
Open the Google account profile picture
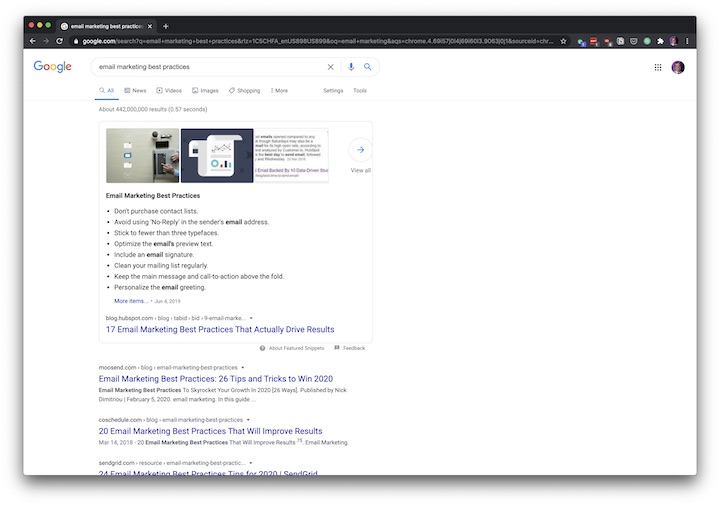[x=678, y=67]
